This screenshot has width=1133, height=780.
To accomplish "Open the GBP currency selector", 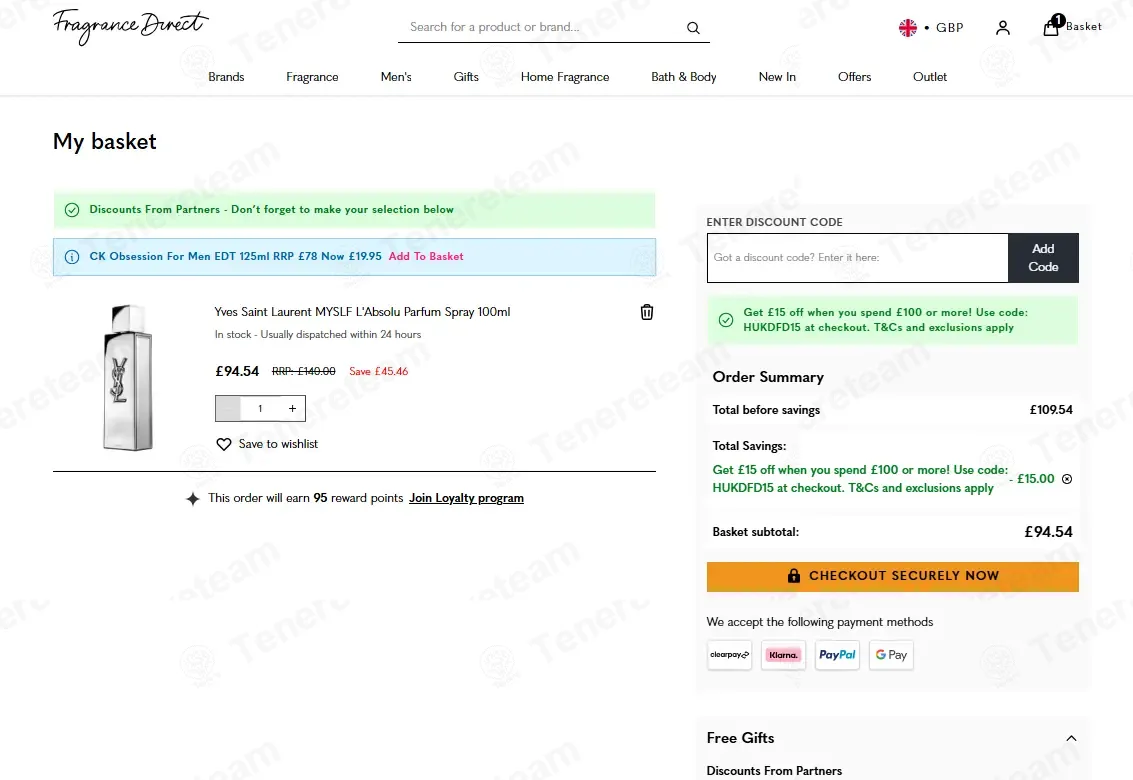I will pyautogui.click(x=931, y=27).
